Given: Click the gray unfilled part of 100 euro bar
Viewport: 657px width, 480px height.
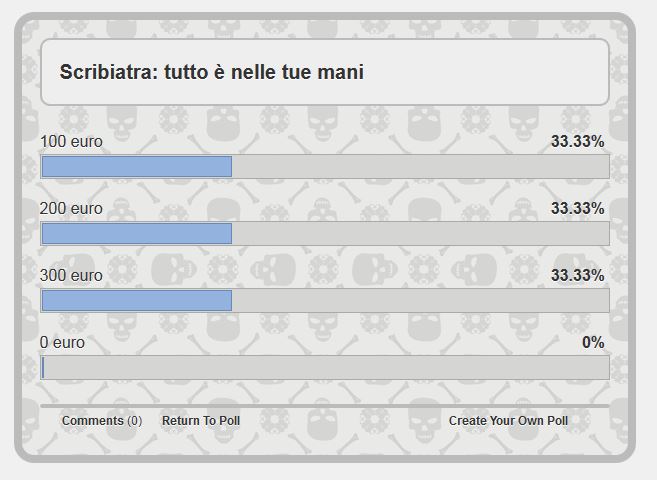Looking at the screenshot, I should coord(420,167).
